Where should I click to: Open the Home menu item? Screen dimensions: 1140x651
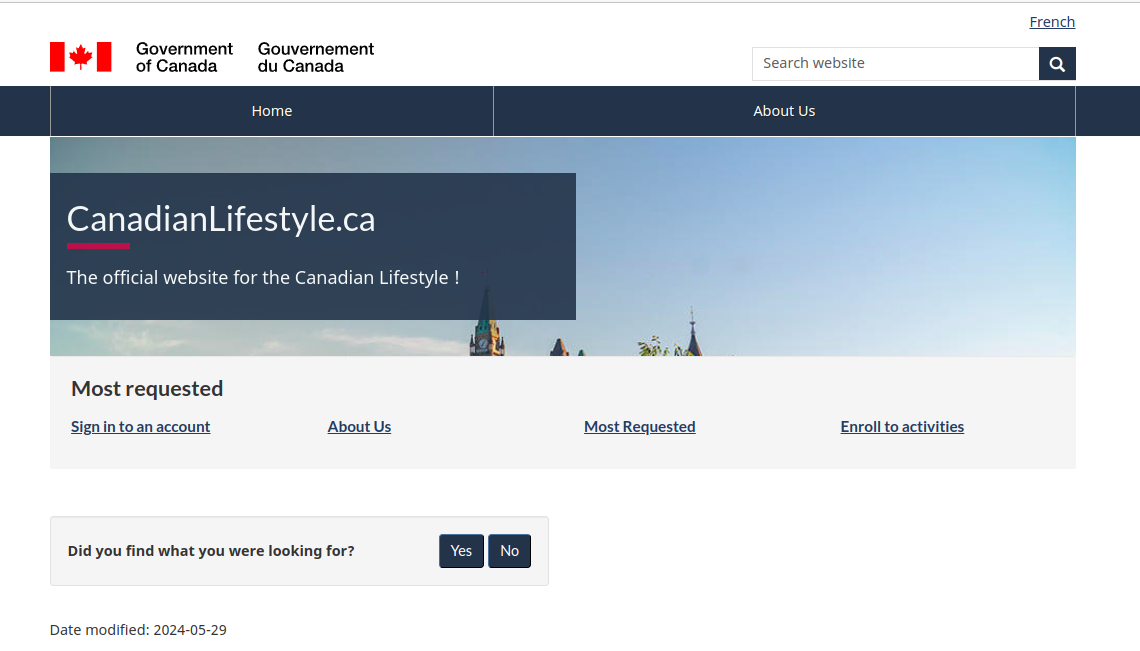(272, 111)
